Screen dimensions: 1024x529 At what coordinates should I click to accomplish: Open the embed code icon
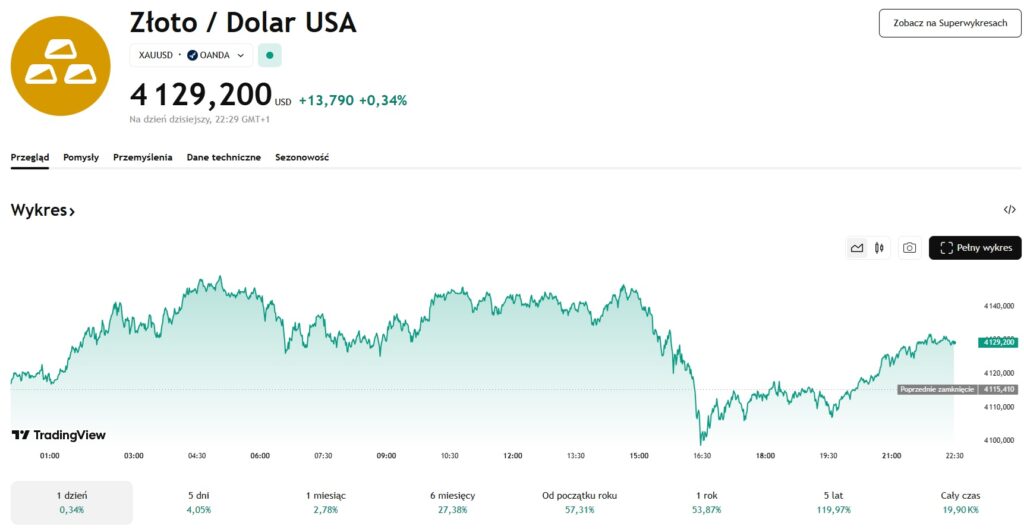(1009, 210)
